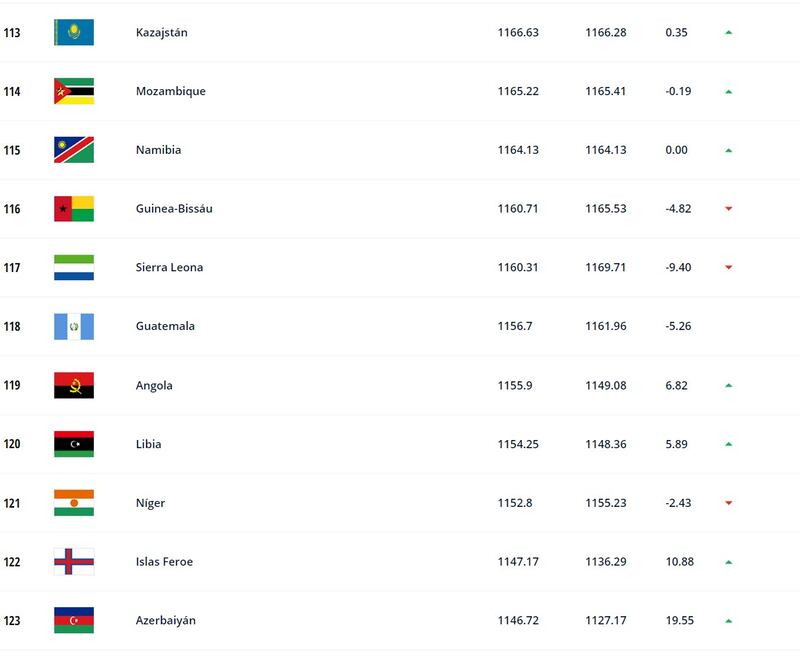Click the red down arrow for Níger
The image size is (800, 663).
(729, 503)
